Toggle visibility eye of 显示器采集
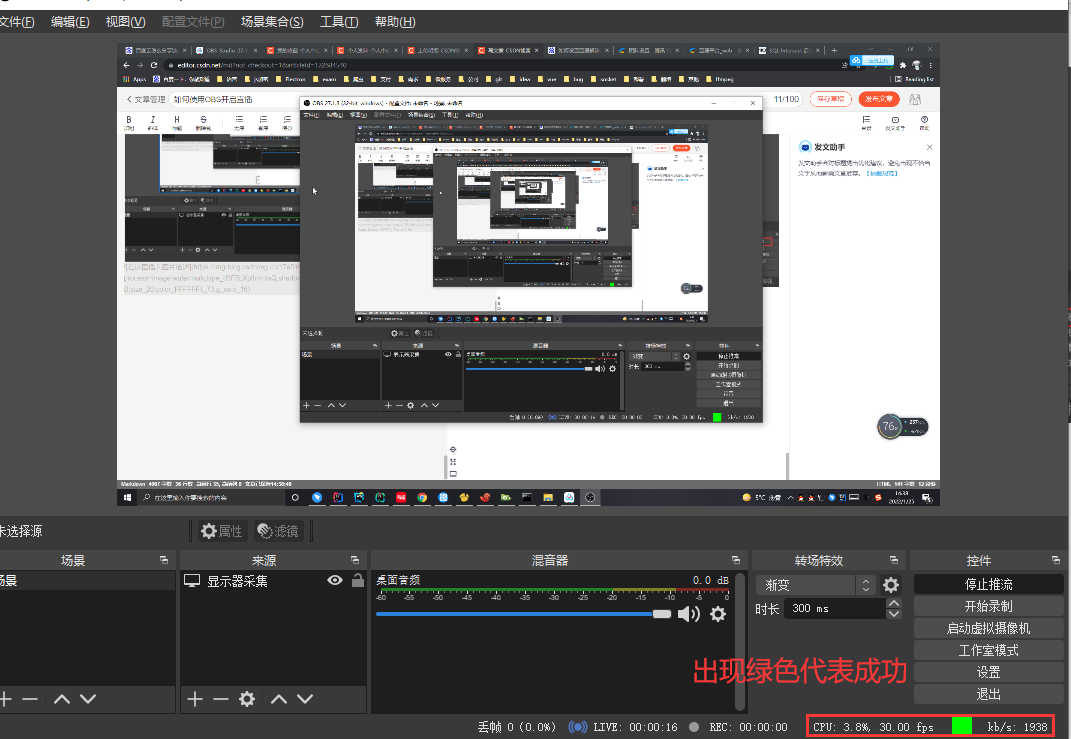The height and width of the screenshot is (739, 1071). tap(335, 581)
